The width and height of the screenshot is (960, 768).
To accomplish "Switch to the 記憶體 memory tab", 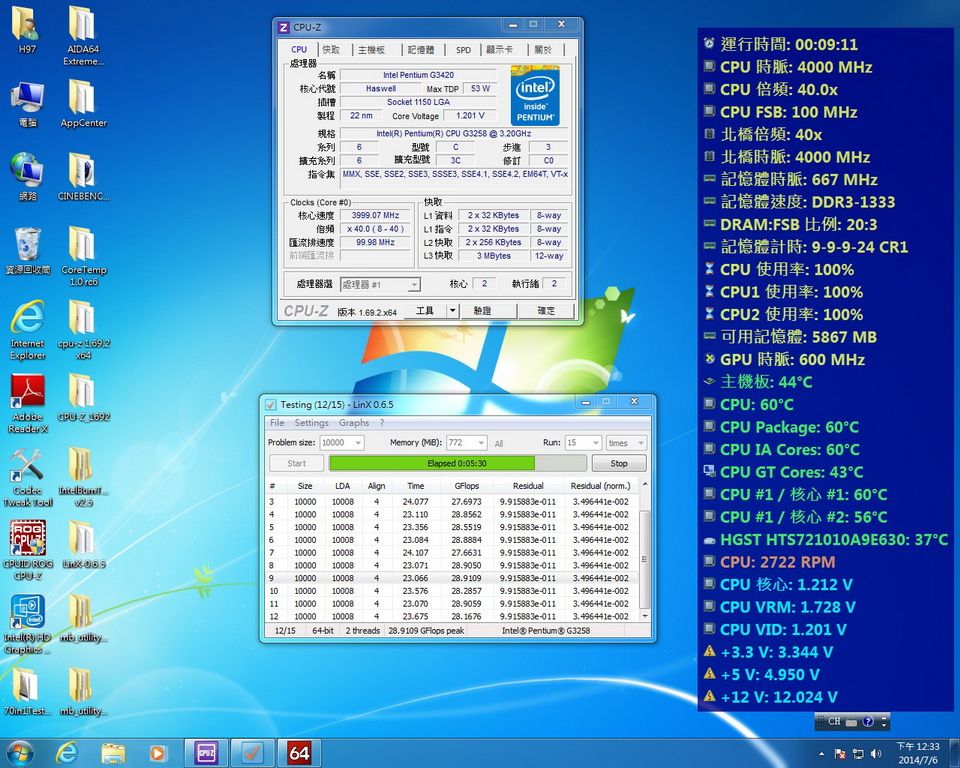I will point(421,50).
